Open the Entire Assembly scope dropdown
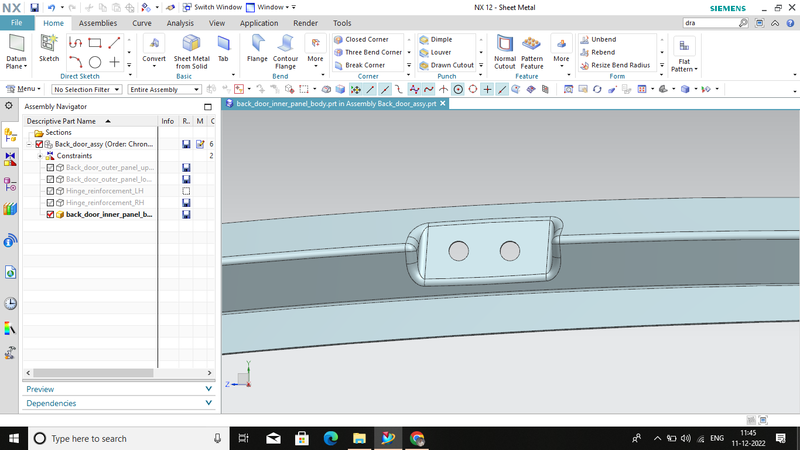The height and width of the screenshot is (450, 800). [x=164, y=89]
